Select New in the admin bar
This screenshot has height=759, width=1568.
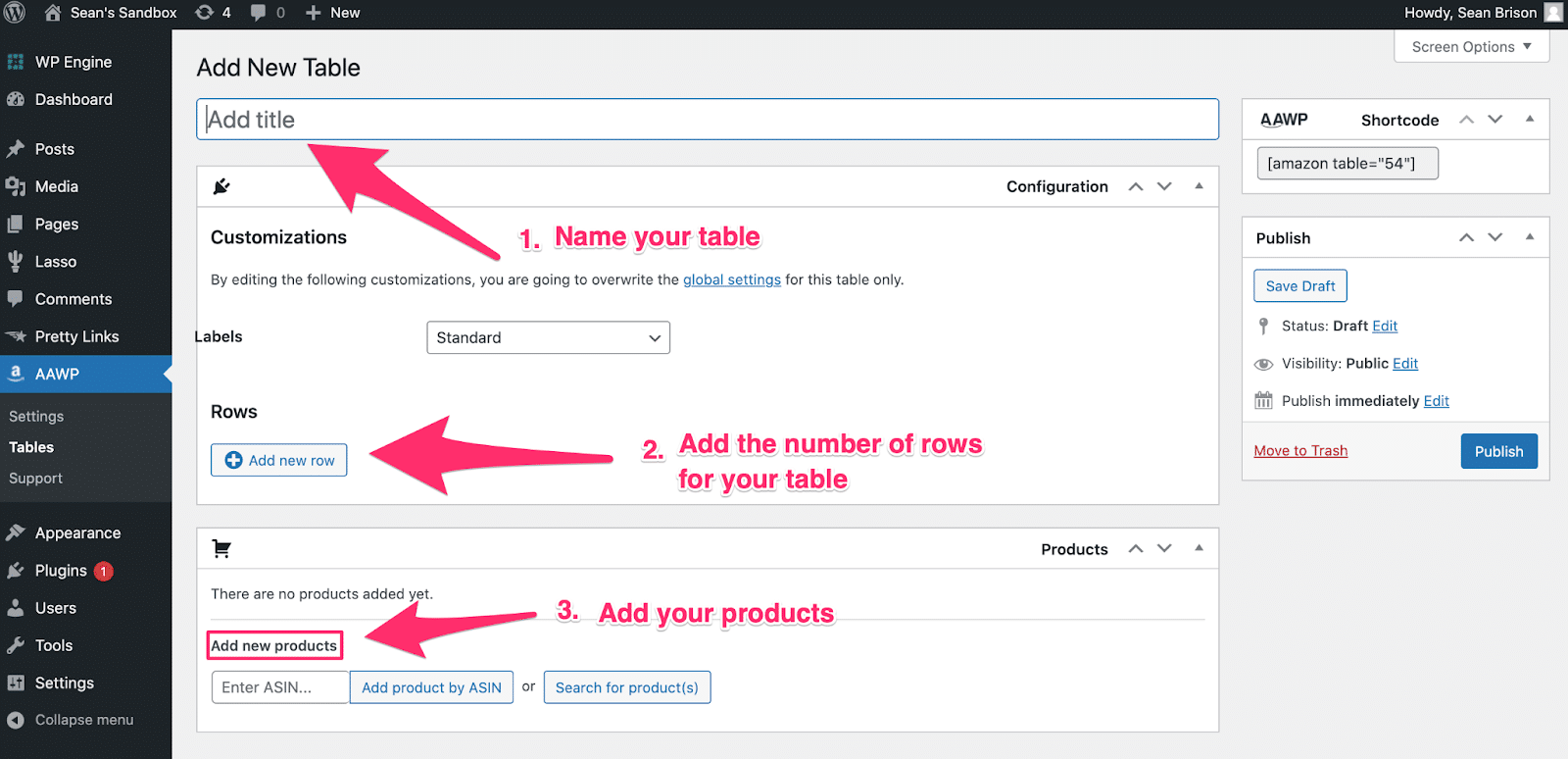(345, 13)
